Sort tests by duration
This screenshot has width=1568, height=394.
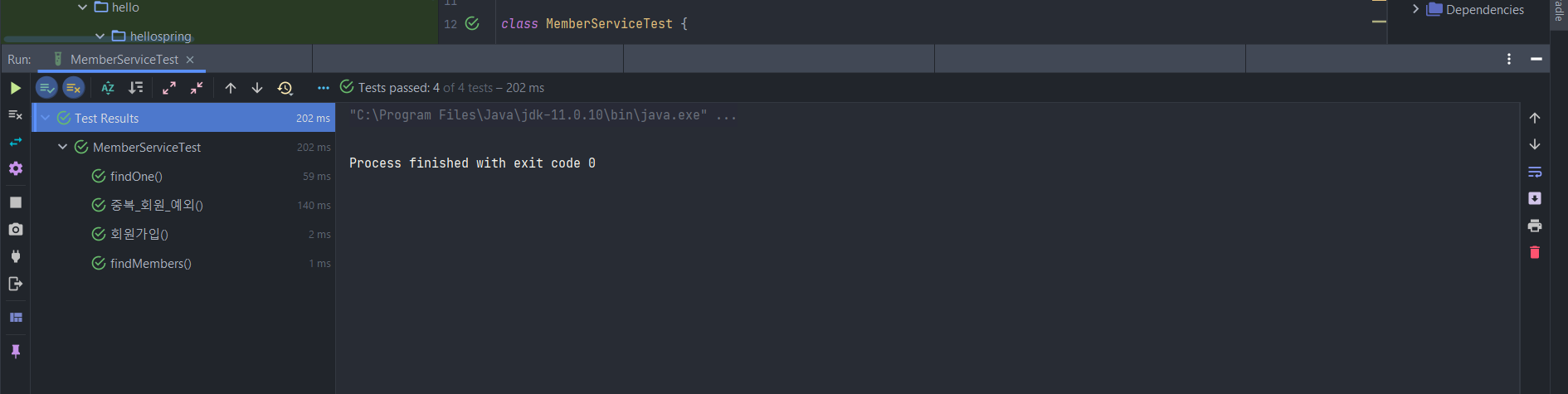(136, 88)
